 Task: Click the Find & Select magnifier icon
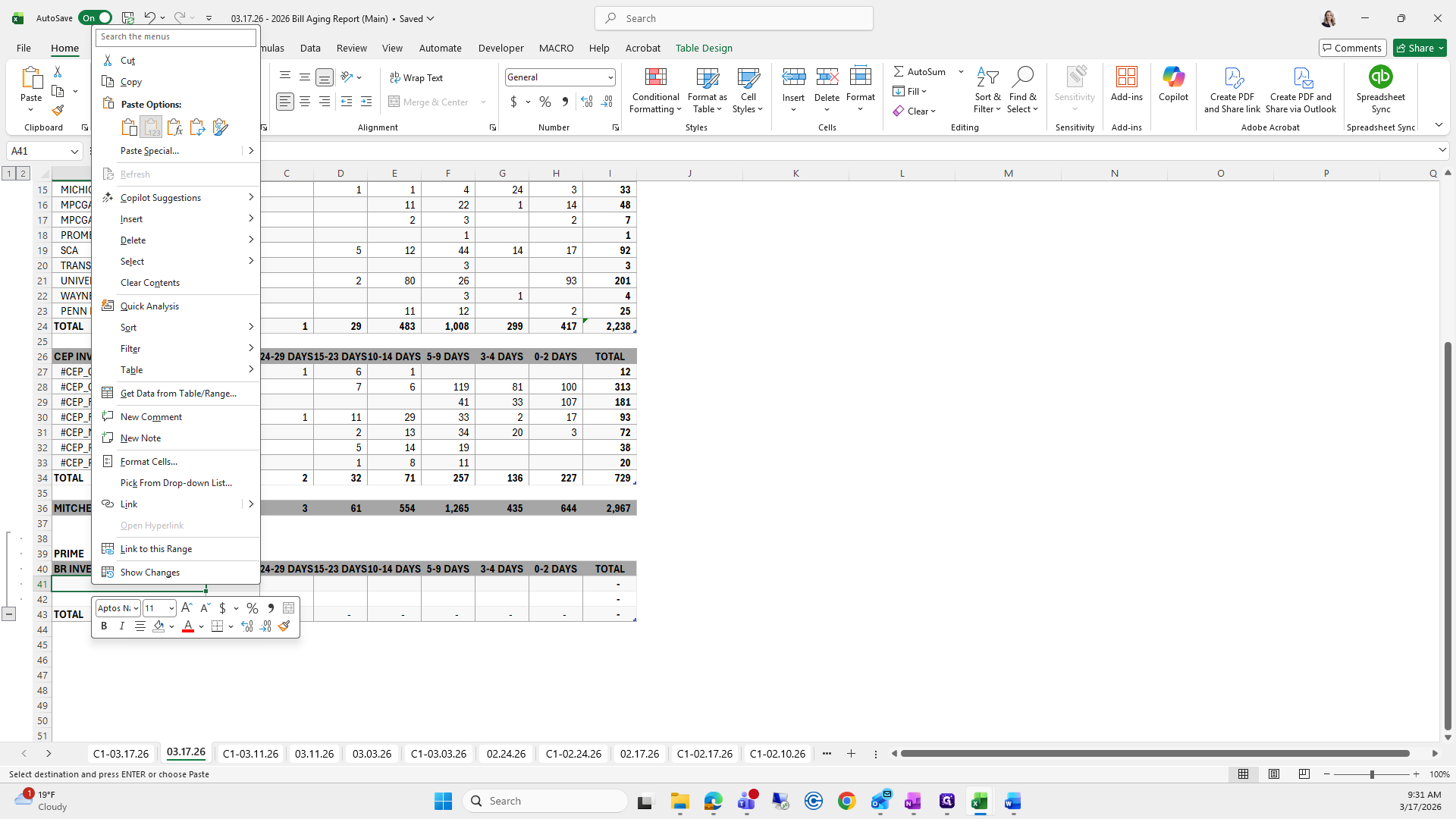pos(1022,77)
